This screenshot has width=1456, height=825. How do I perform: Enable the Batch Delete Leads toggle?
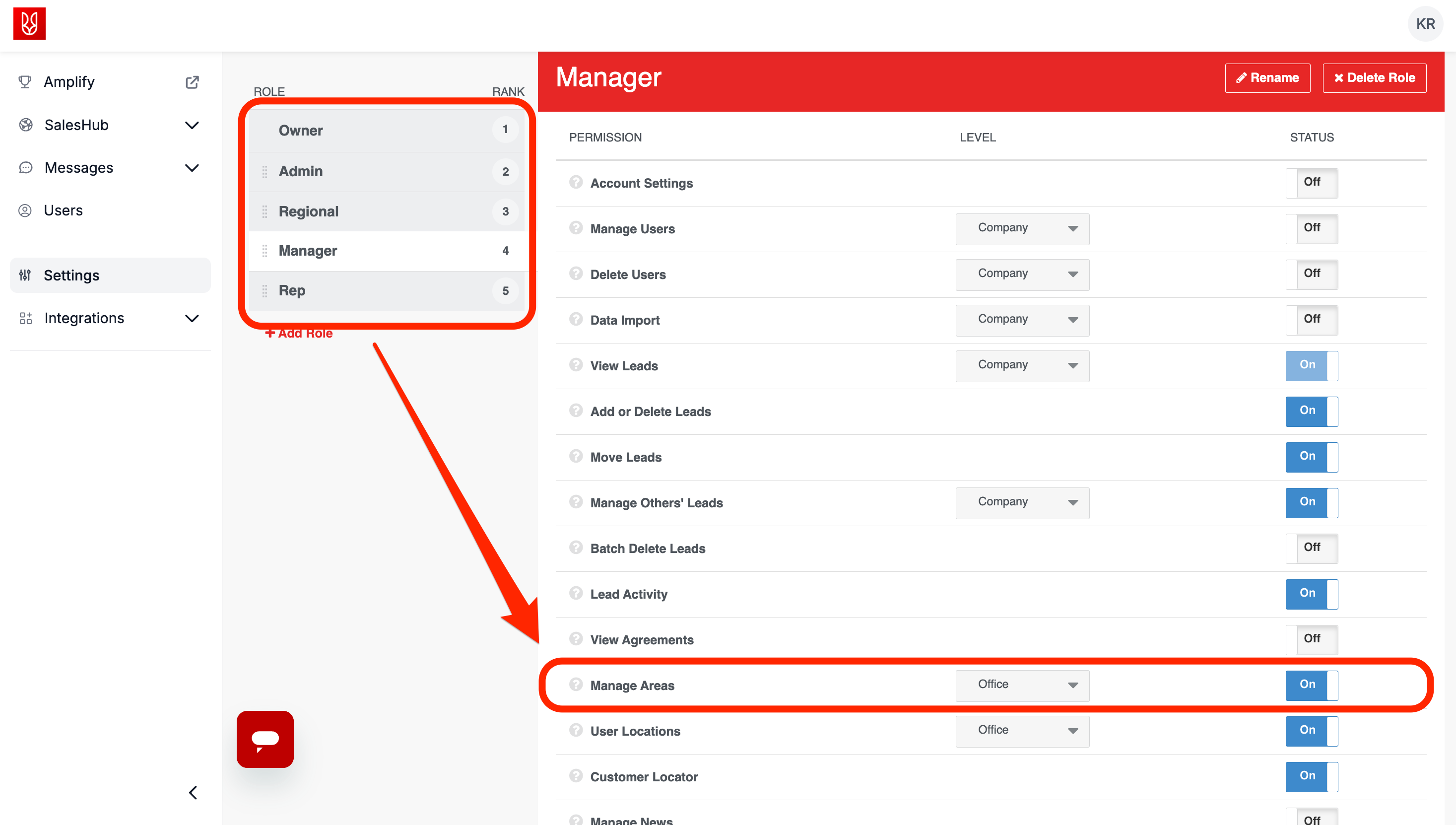point(1311,548)
